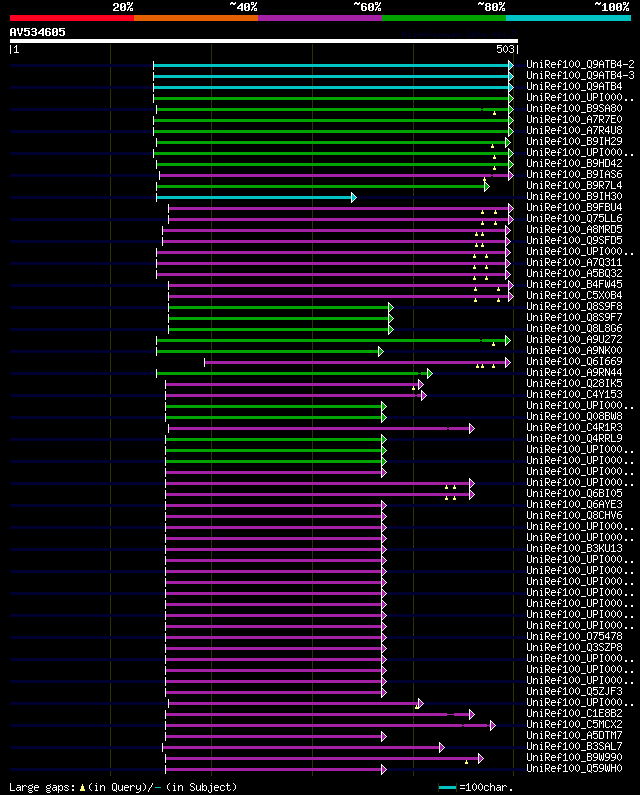The width and height of the screenshot is (640, 795).
Task: Select hit label UniRef100_Q5ZJF3
Action: click(x=574, y=692)
